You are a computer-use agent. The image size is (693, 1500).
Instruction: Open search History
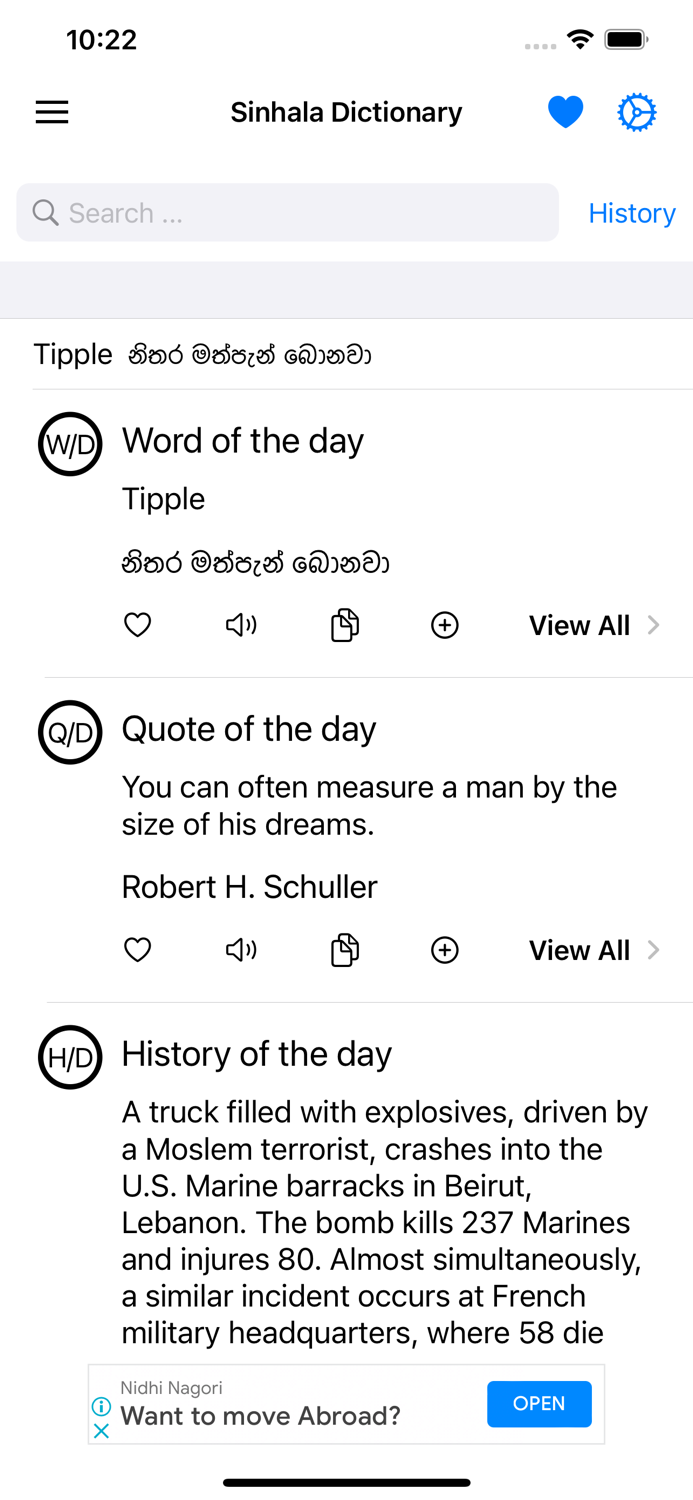(x=632, y=212)
